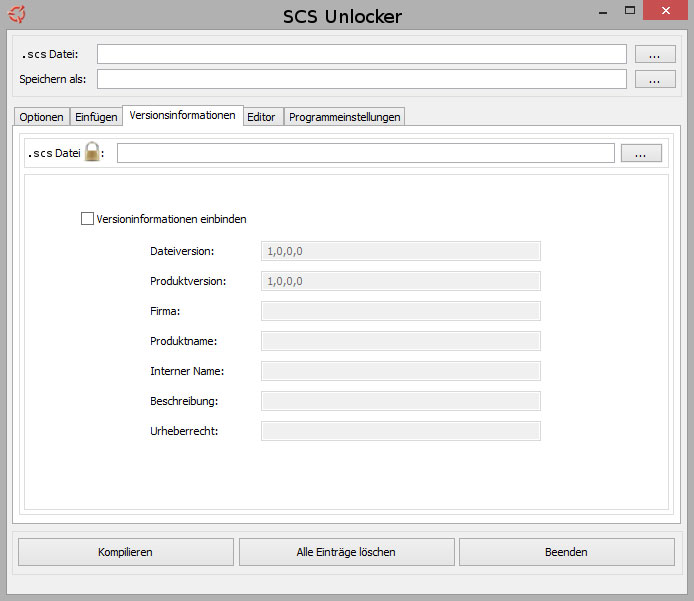694x601 pixels.
Task: Click the SCS Unlocker window title
Action: pos(343,17)
